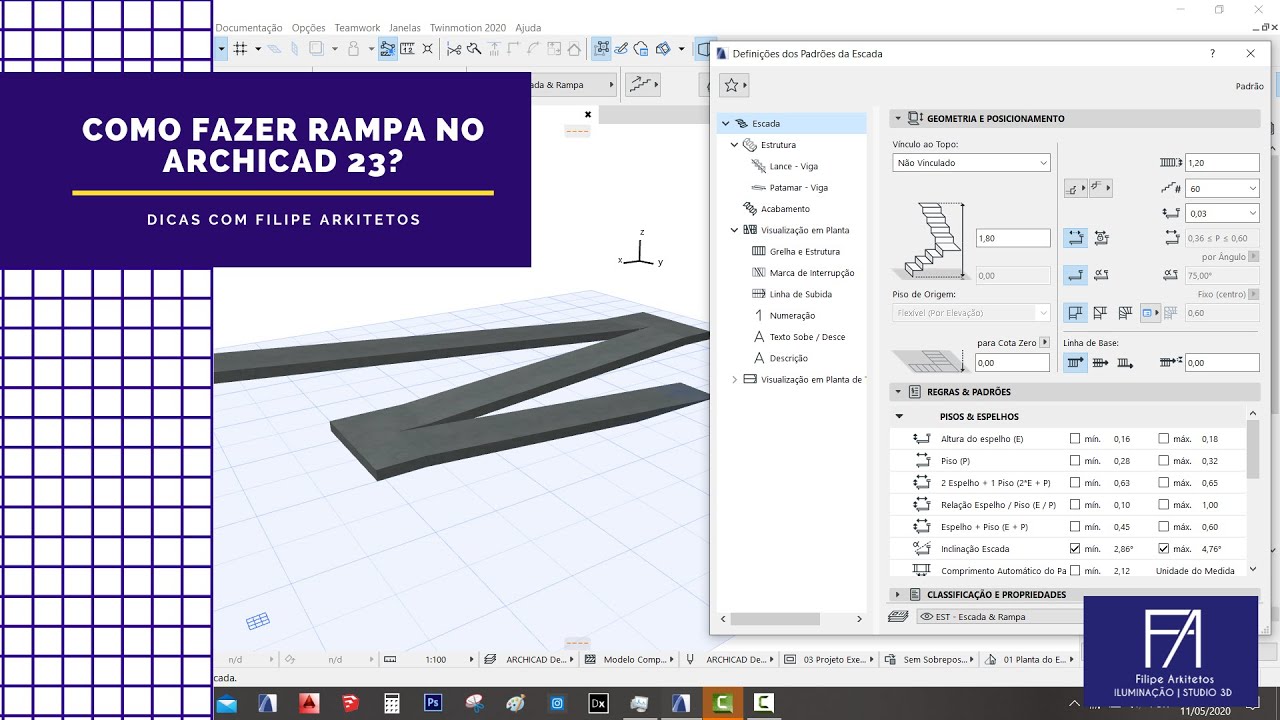Image resolution: width=1280 pixels, height=720 pixels.
Task: Select fixed tread going rule icon
Action: [1075, 238]
